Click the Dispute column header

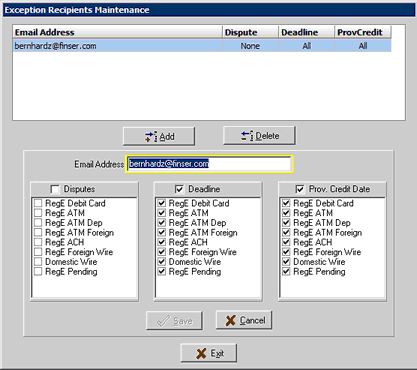[x=250, y=32]
